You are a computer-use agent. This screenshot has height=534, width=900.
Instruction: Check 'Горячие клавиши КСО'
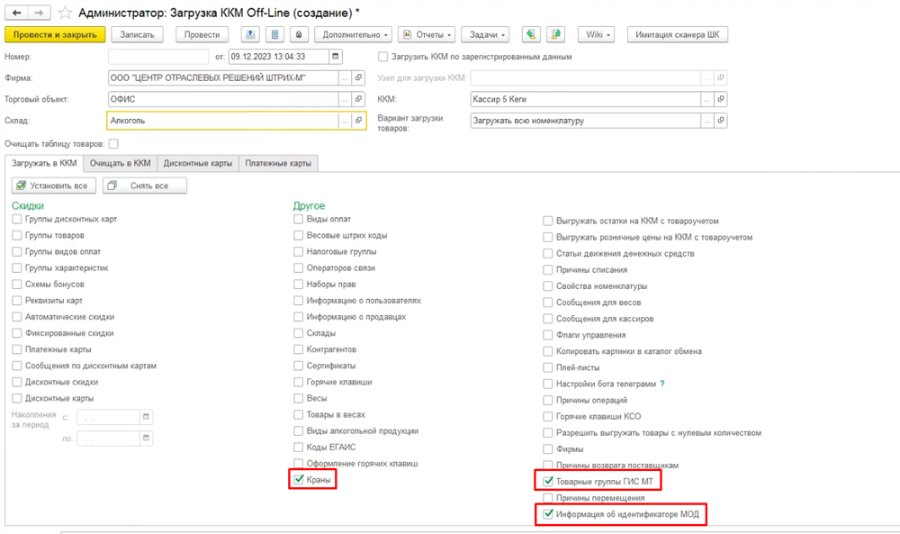[548, 416]
